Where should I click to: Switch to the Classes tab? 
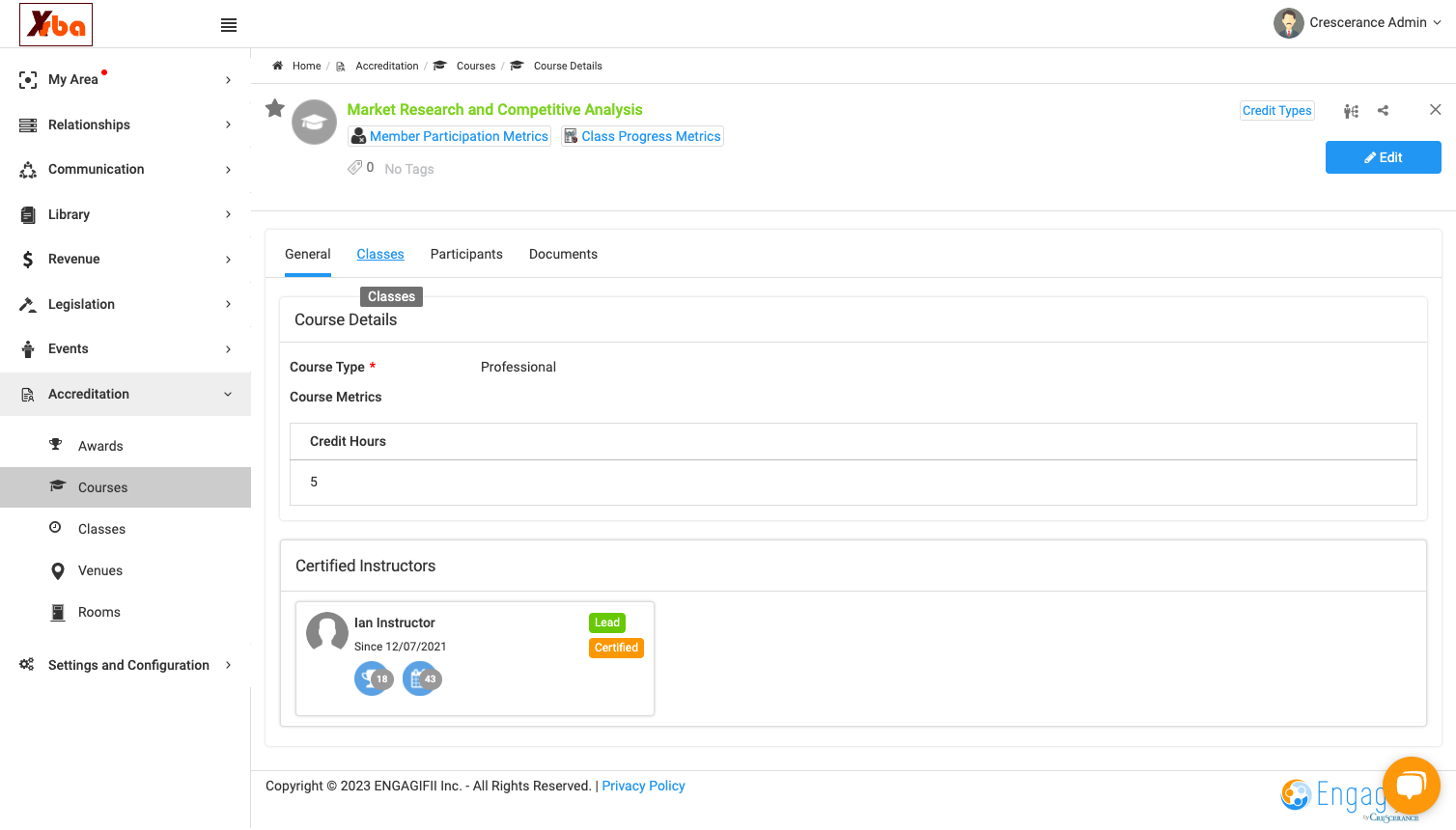point(380,254)
